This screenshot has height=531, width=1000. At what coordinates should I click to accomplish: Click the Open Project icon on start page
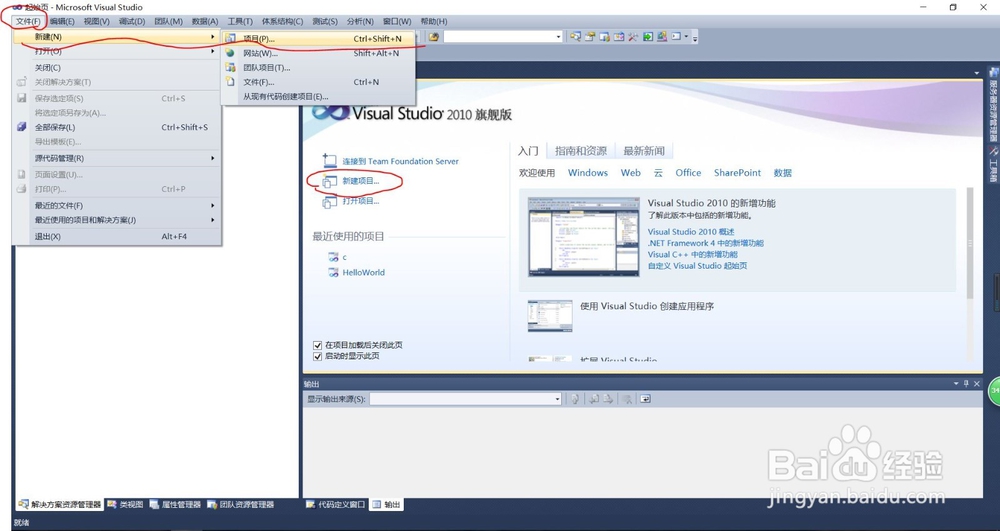tap(329, 201)
